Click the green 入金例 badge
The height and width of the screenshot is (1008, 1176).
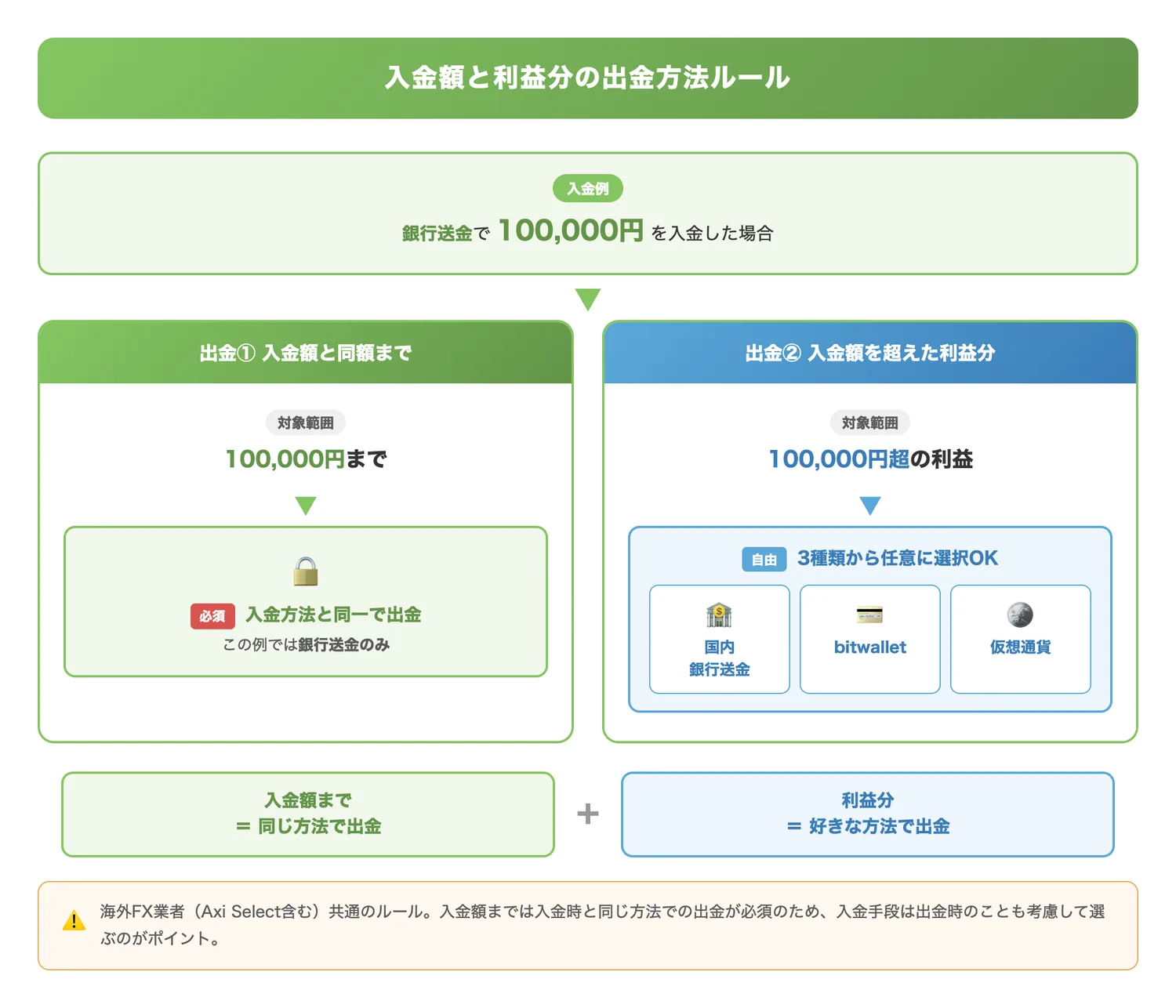click(x=588, y=188)
